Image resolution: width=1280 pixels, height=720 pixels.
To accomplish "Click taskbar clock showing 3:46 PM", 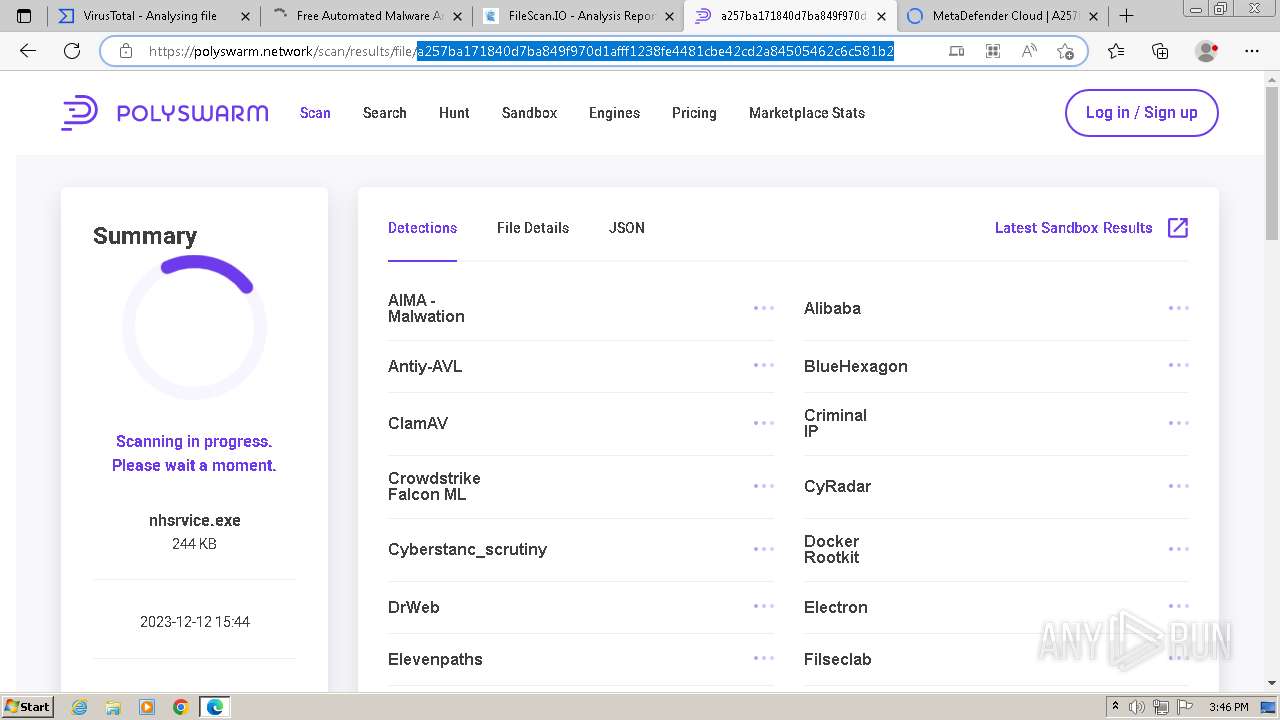I will [1228, 707].
